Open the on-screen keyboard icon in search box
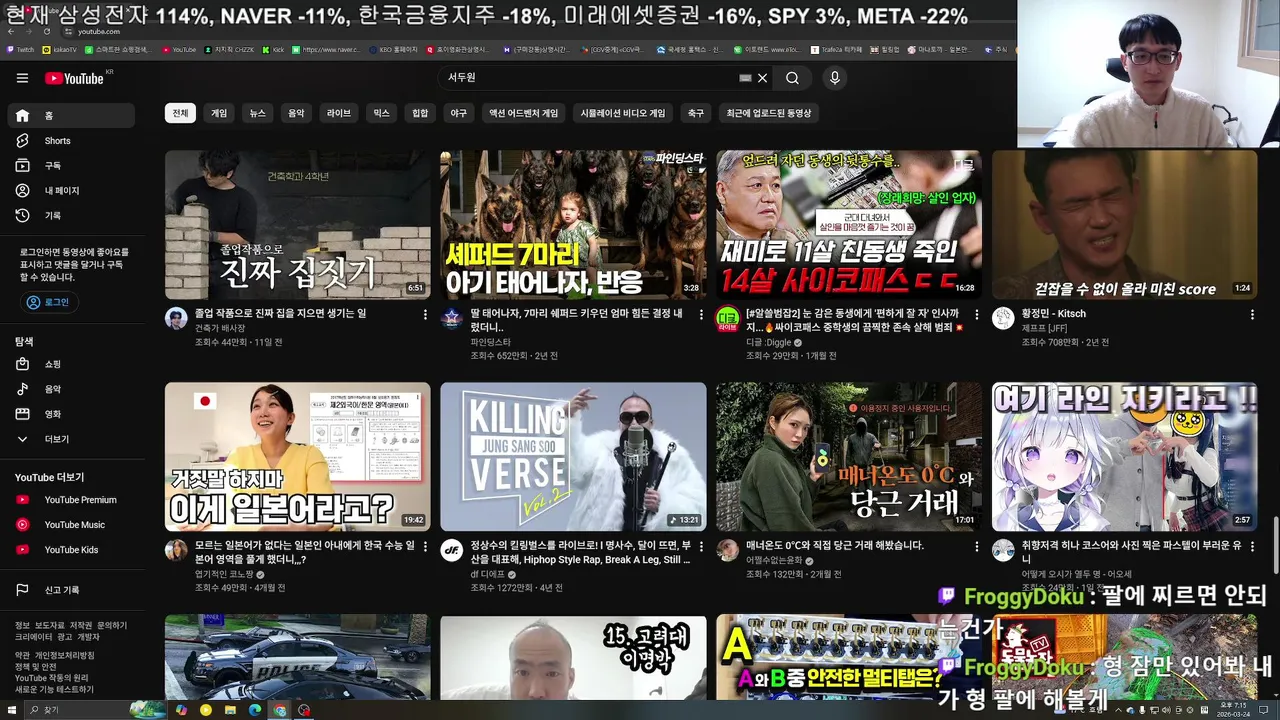1280x720 pixels. point(745,78)
